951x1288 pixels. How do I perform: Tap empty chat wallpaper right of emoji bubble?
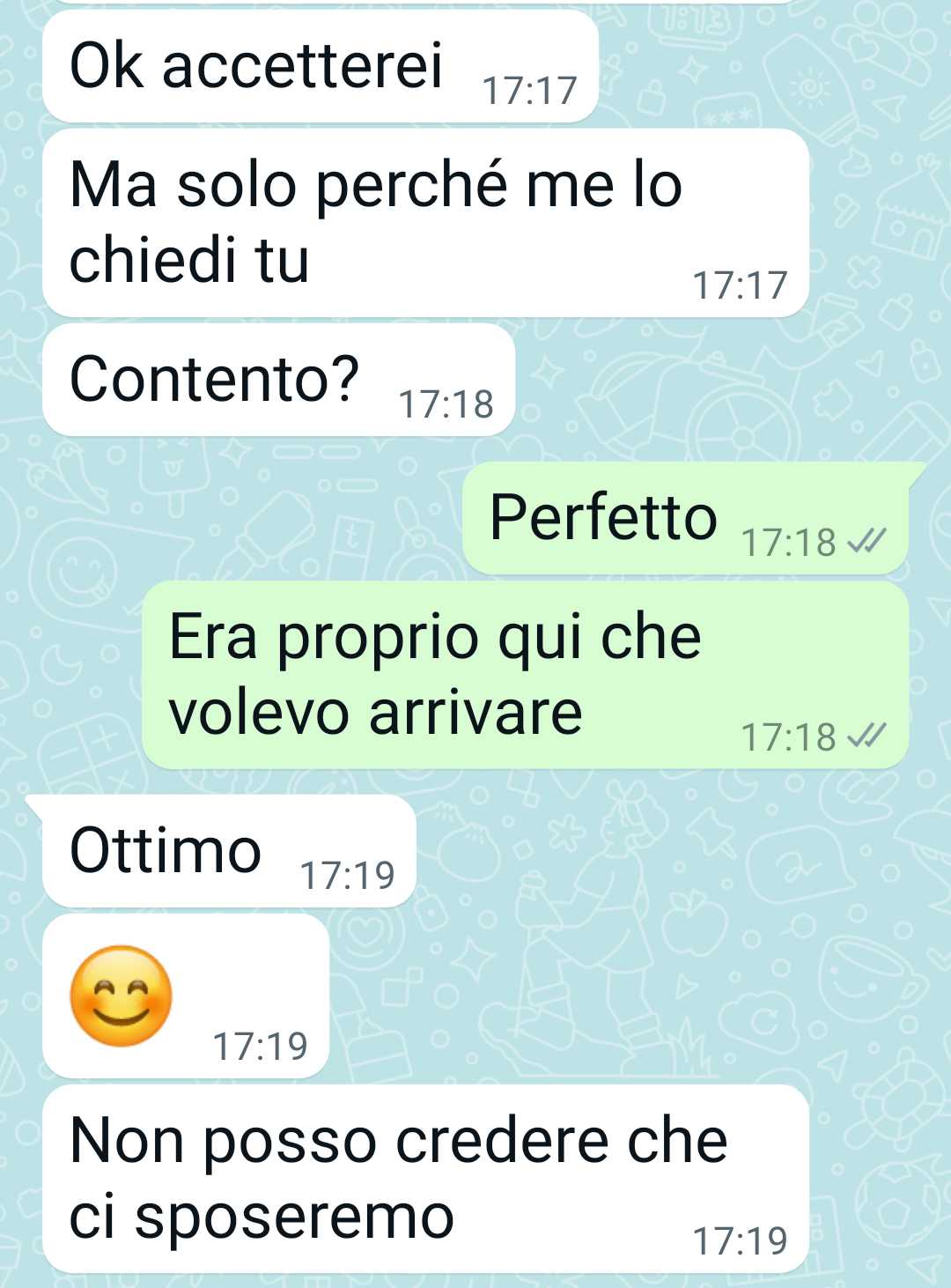point(616,996)
